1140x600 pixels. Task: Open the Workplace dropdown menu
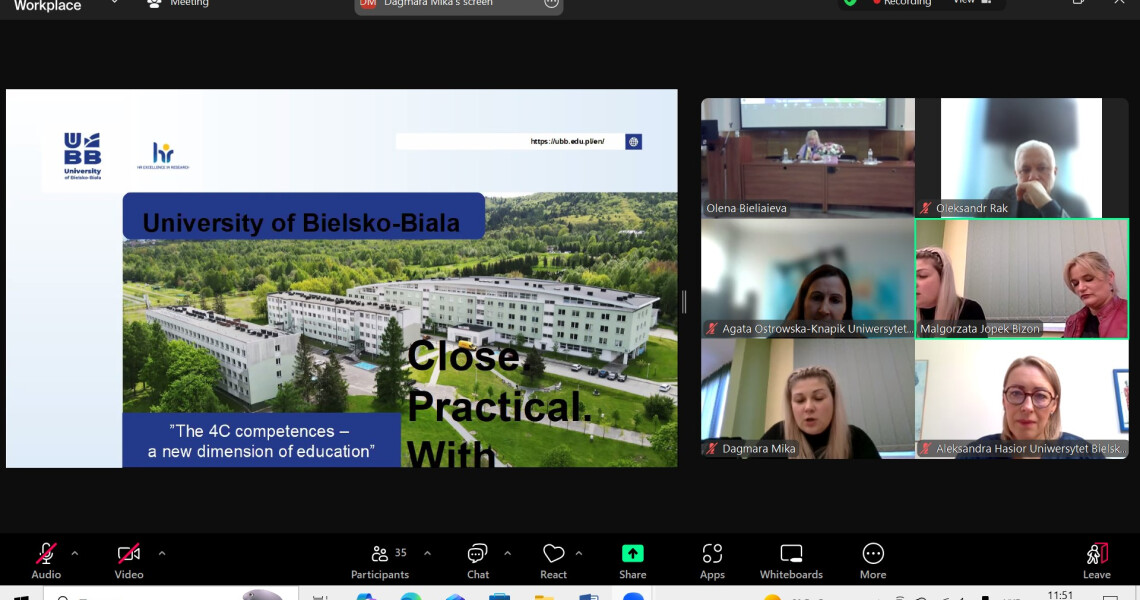[x=114, y=3]
